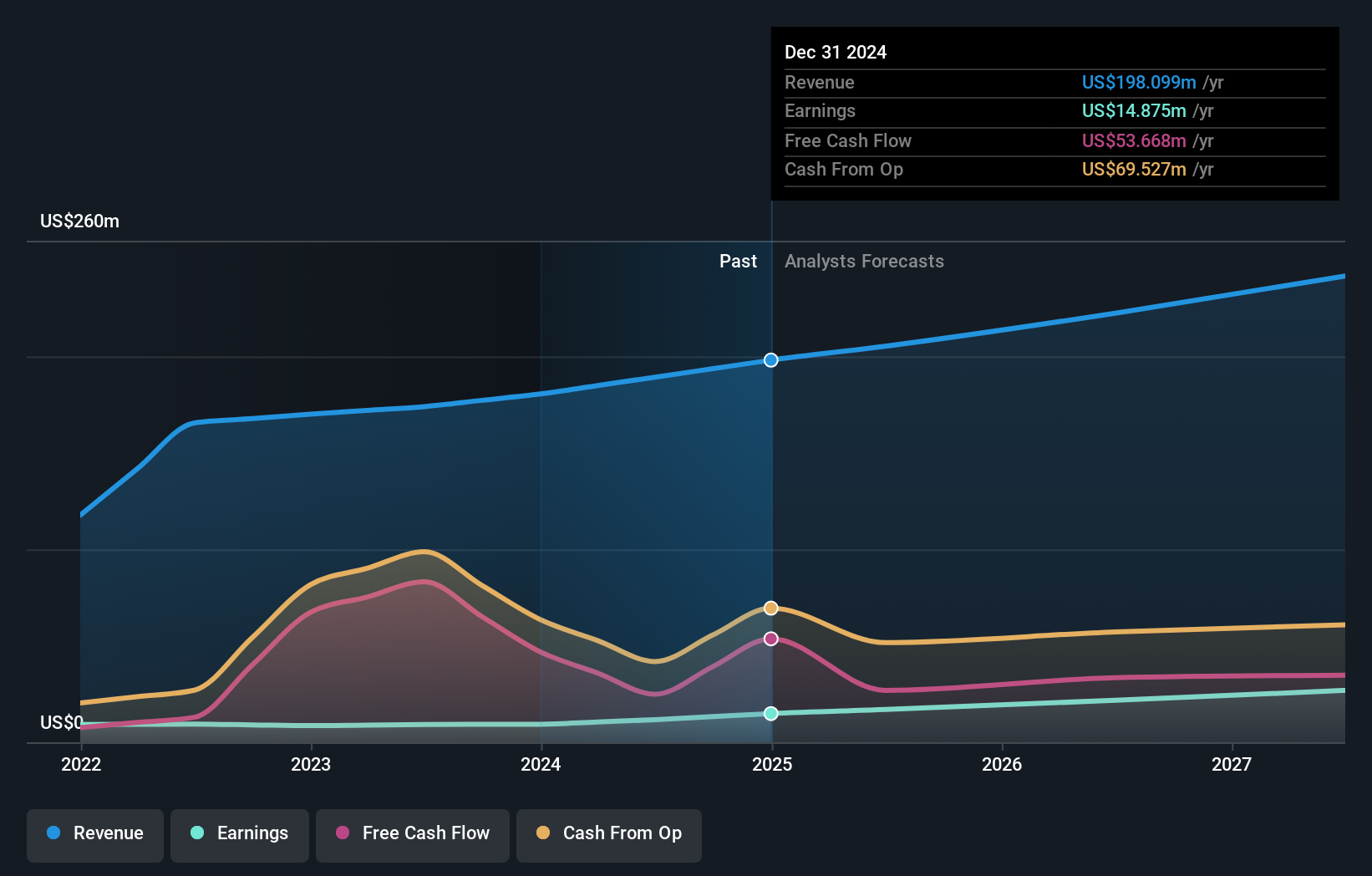
Task: Click the US$0 y-axis label
Action: [x=62, y=722]
